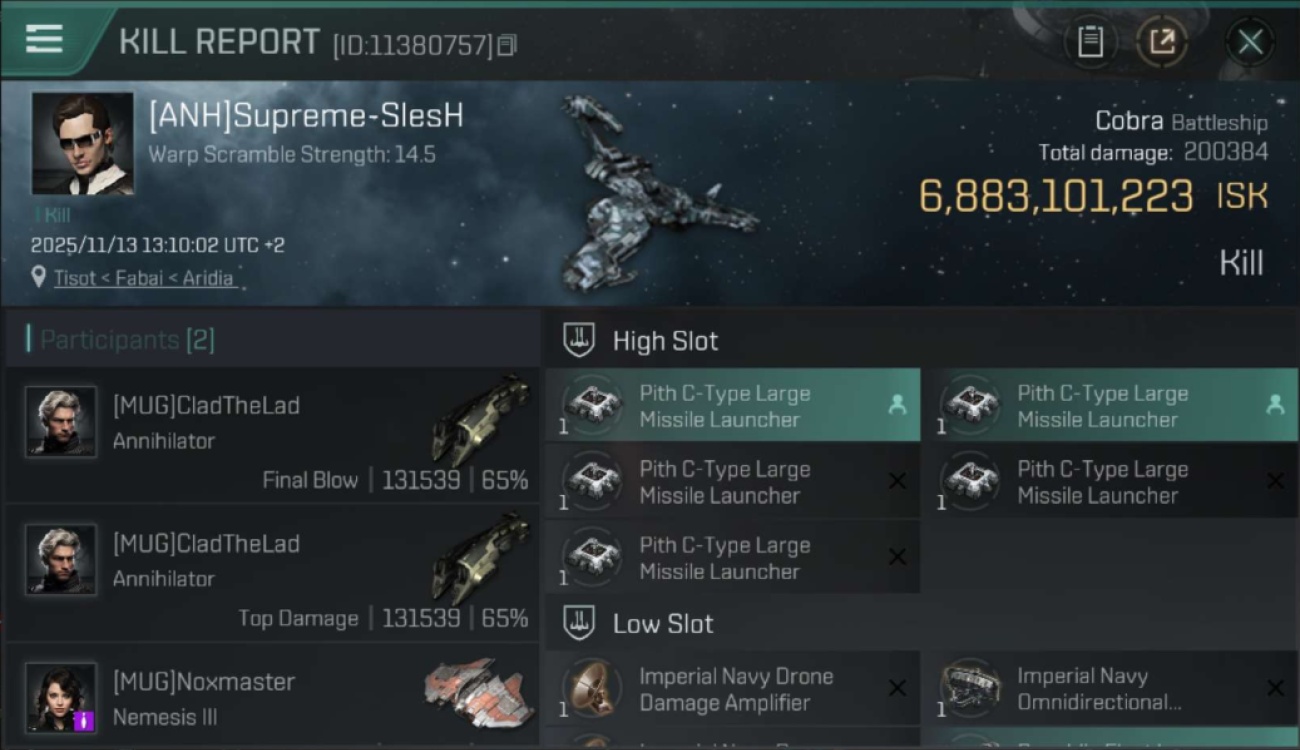This screenshot has width=1300, height=750.
Task: Open the hamburger menu icon
Action: (x=44, y=39)
